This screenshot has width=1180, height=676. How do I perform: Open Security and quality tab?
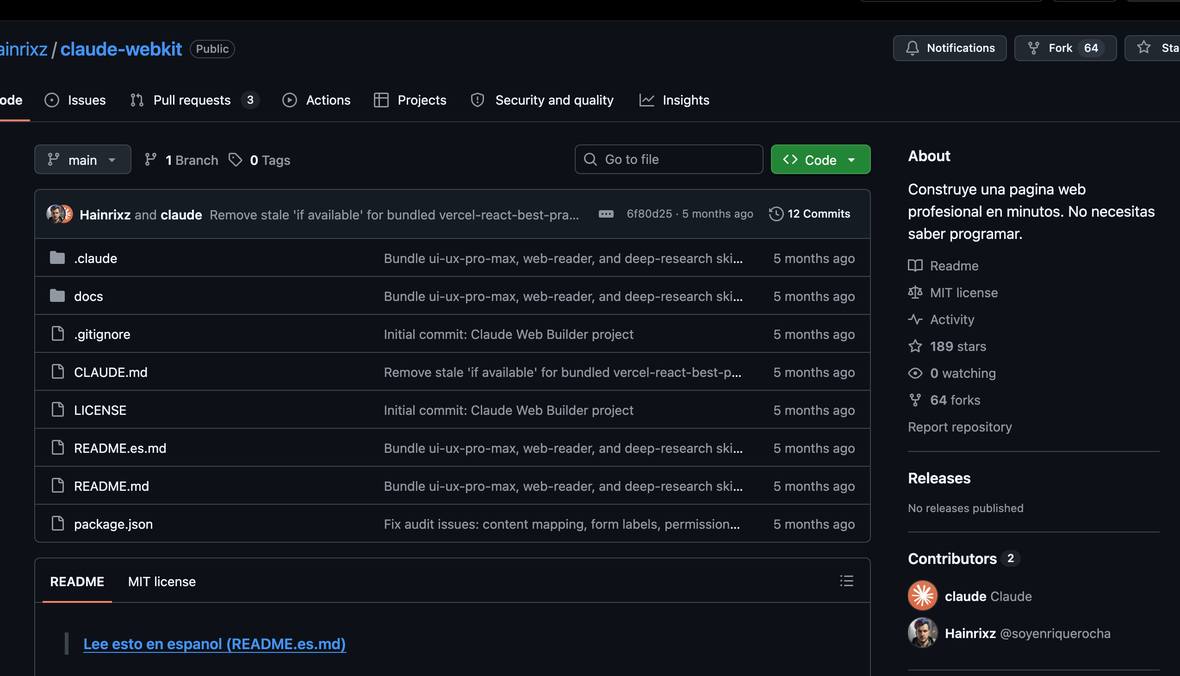542,100
